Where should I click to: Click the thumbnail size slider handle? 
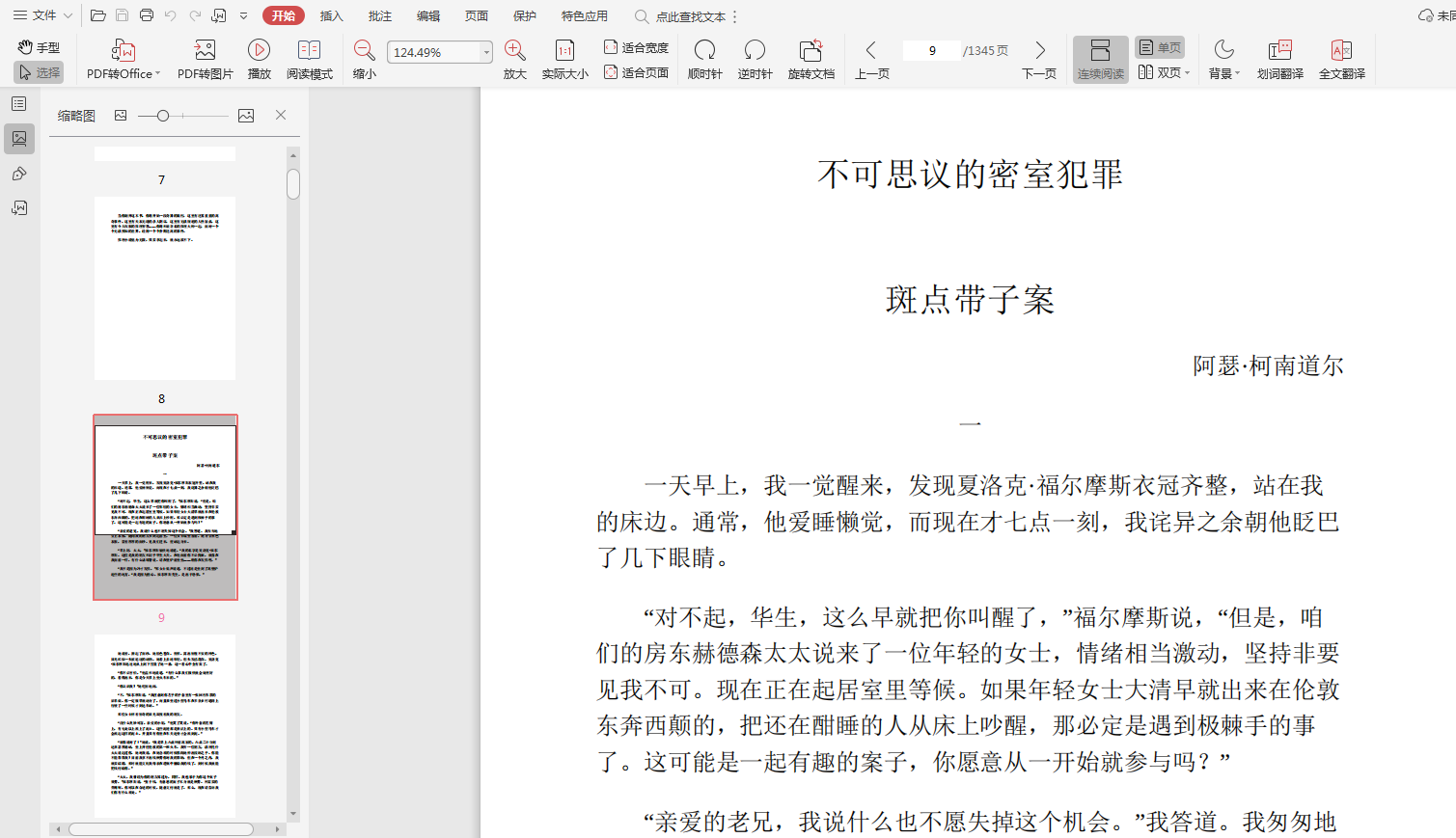pos(163,116)
